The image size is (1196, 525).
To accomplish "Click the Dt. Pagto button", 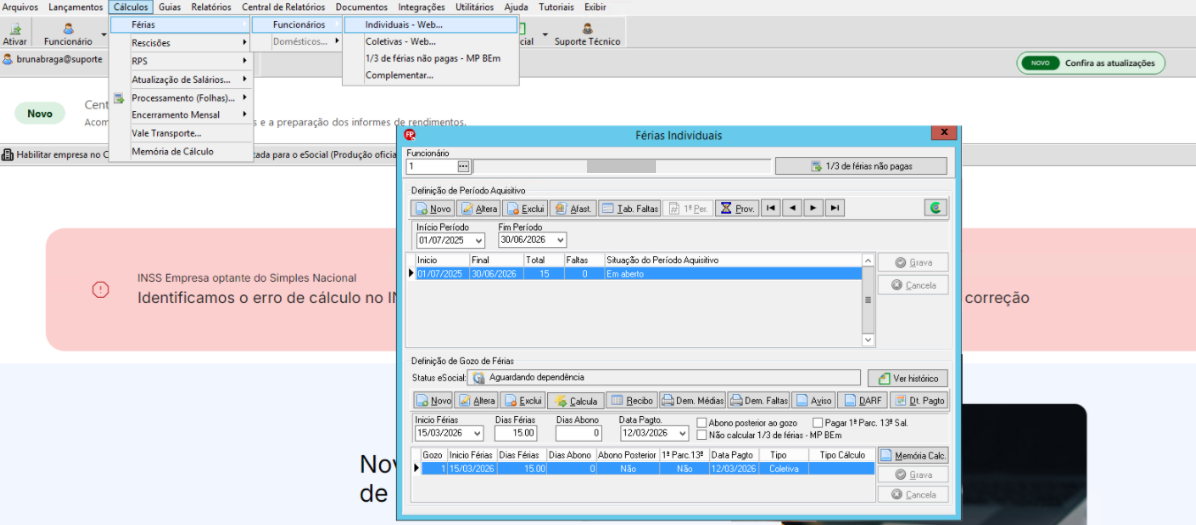I will tap(919, 401).
